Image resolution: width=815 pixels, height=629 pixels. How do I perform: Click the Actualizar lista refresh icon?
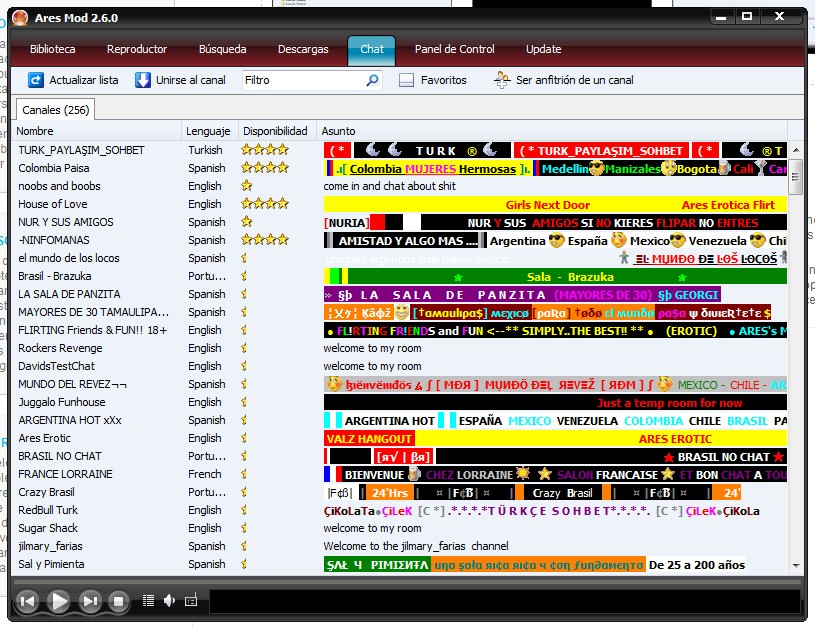click(35, 80)
